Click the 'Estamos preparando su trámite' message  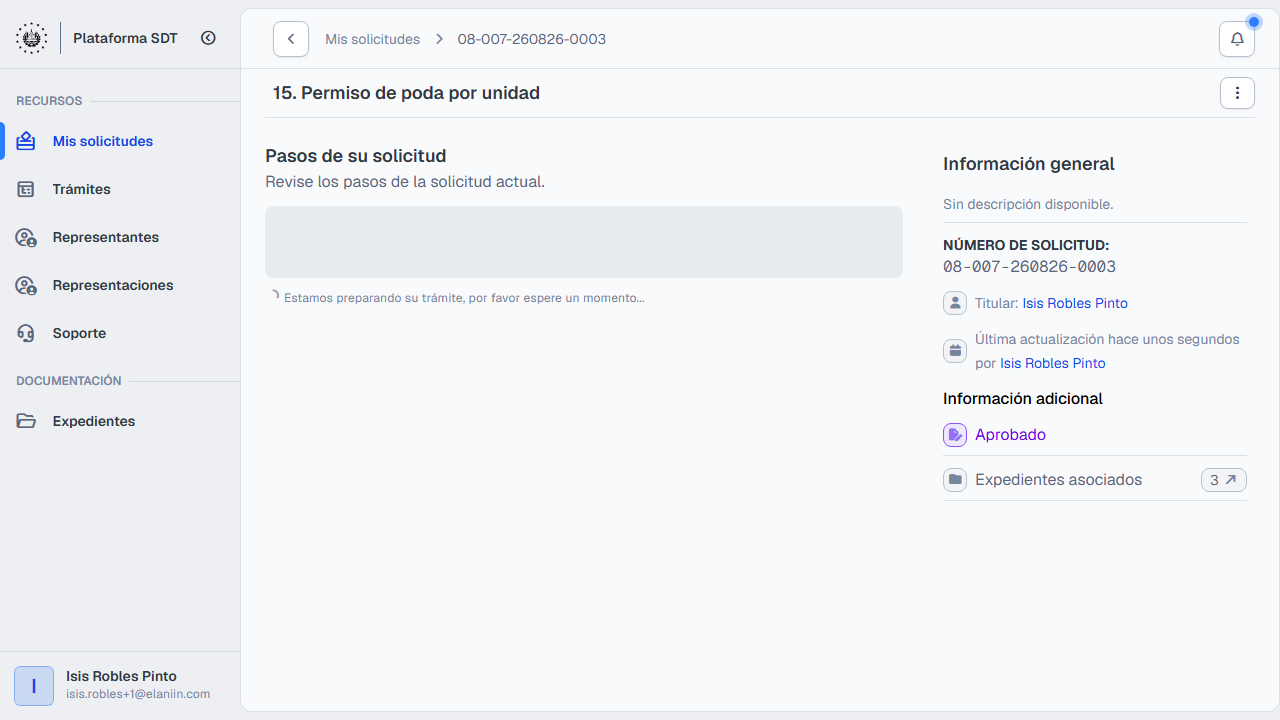click(464, 298)
